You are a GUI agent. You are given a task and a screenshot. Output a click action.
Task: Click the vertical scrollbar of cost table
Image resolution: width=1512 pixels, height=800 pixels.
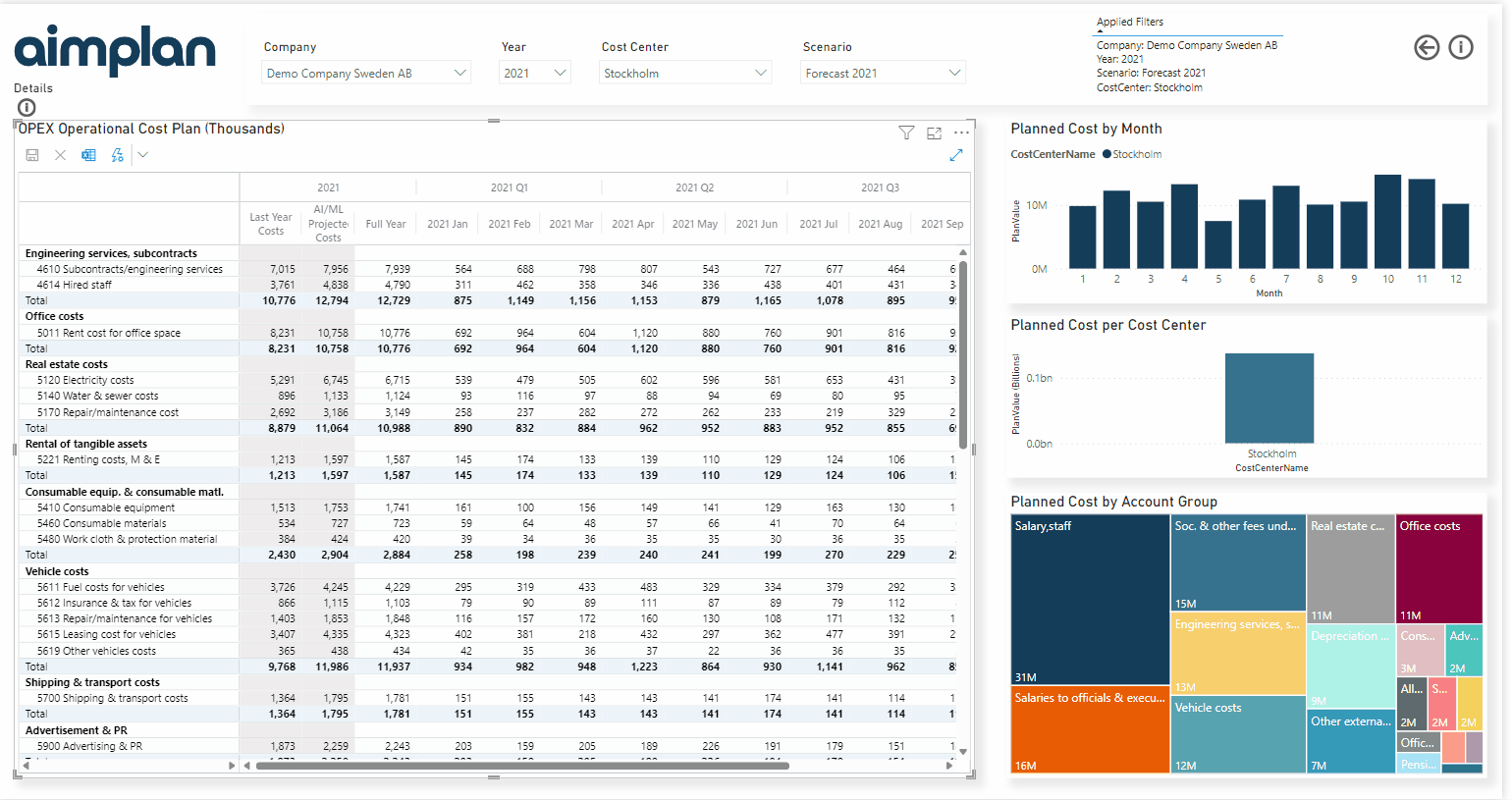point(963,353)
